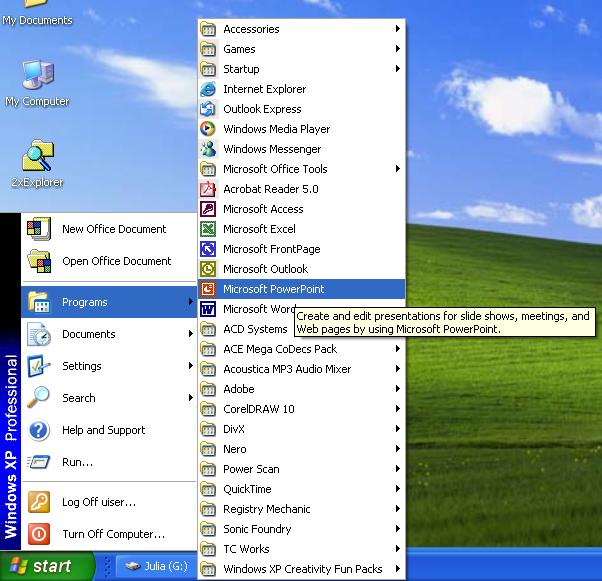Expand the Games submenu arrow
602x581 pixels.
[398, 49]
